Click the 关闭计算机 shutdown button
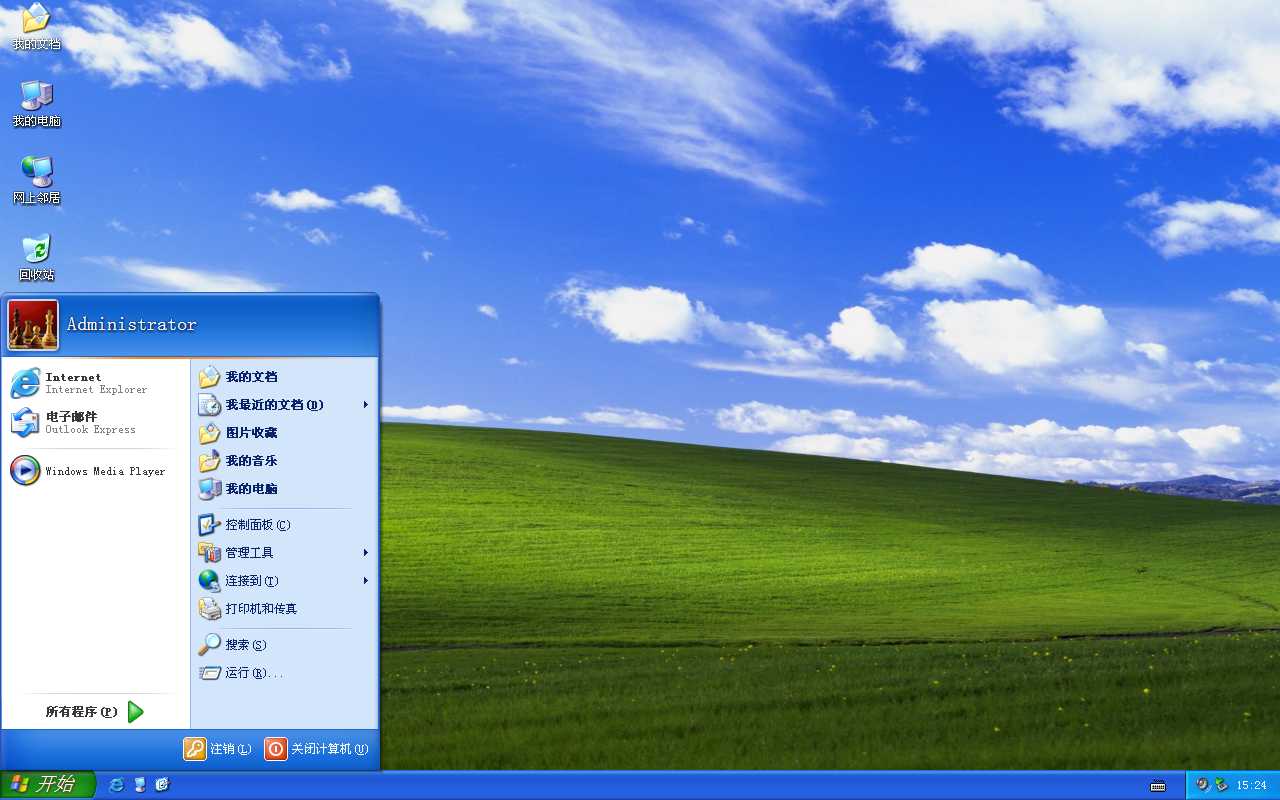 [316, 749]
